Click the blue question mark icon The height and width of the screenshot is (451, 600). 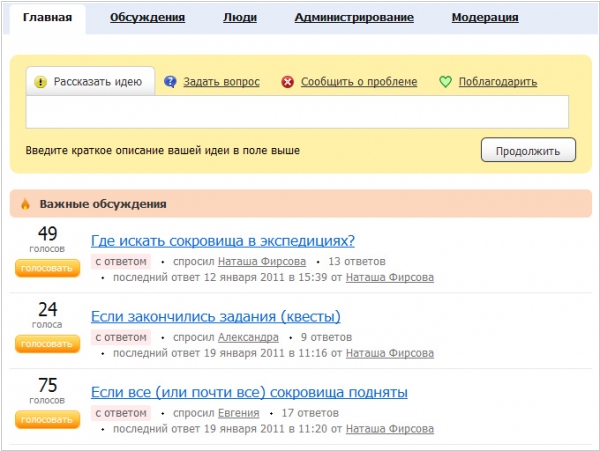[170, 82]
